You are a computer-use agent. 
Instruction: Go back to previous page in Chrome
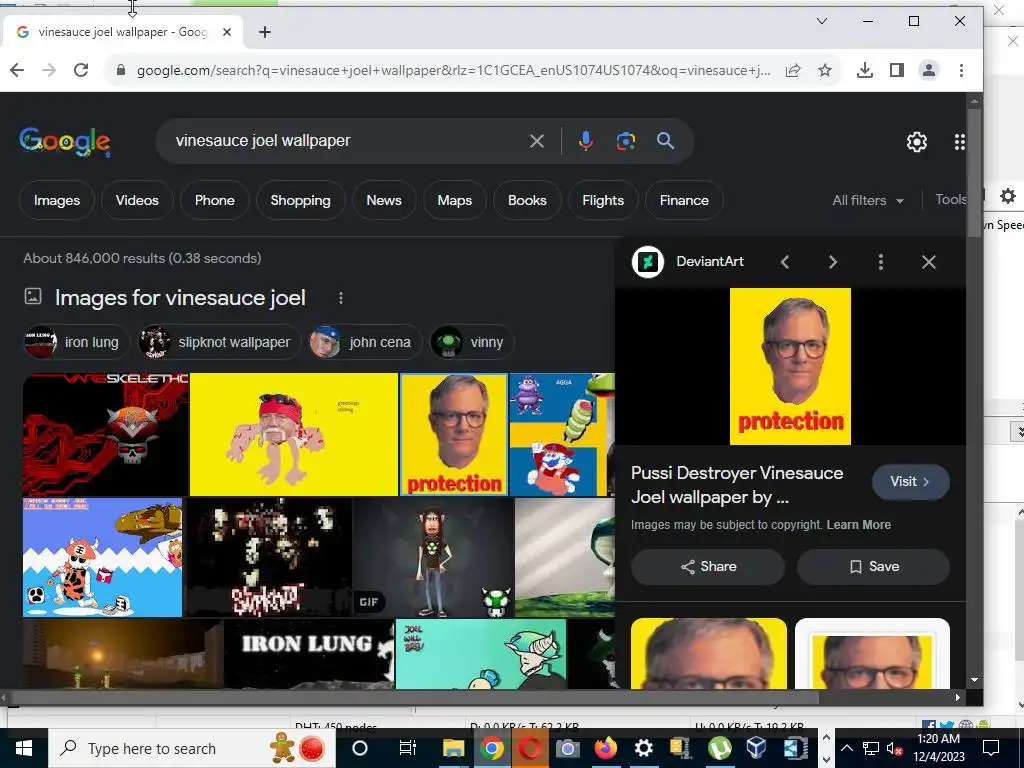17,70
